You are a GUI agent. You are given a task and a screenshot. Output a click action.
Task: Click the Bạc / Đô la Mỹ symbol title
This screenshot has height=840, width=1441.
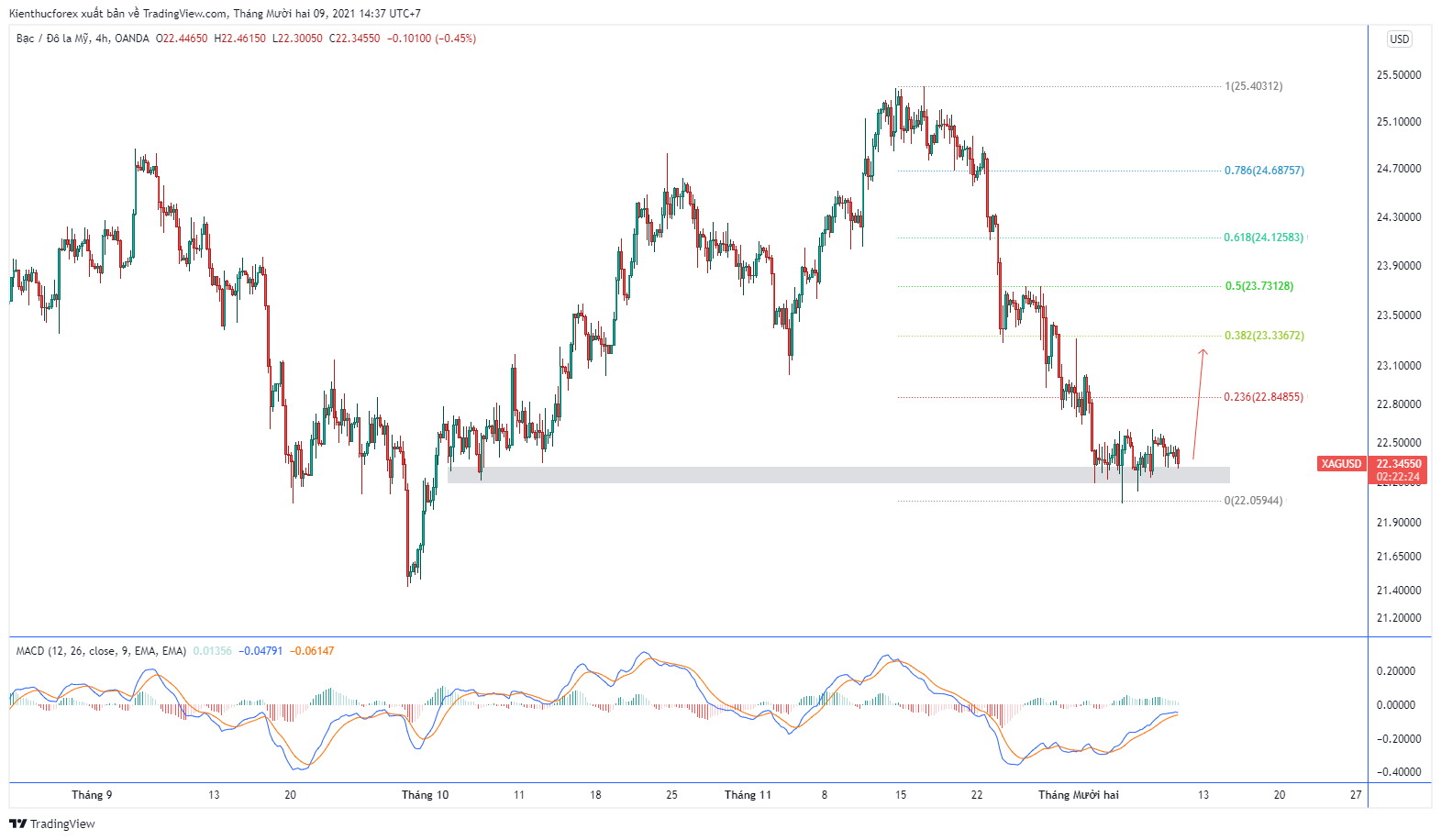52,39
